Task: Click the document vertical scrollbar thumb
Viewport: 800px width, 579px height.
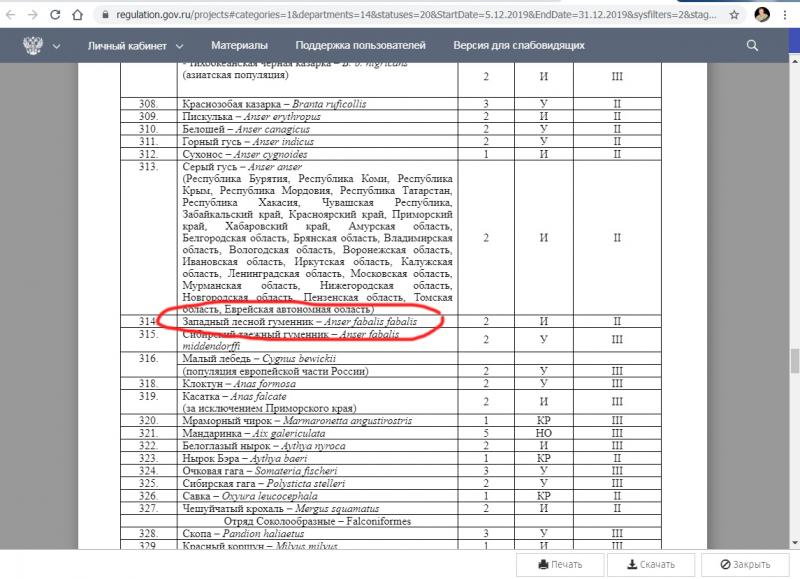Action: pos(794,361)
